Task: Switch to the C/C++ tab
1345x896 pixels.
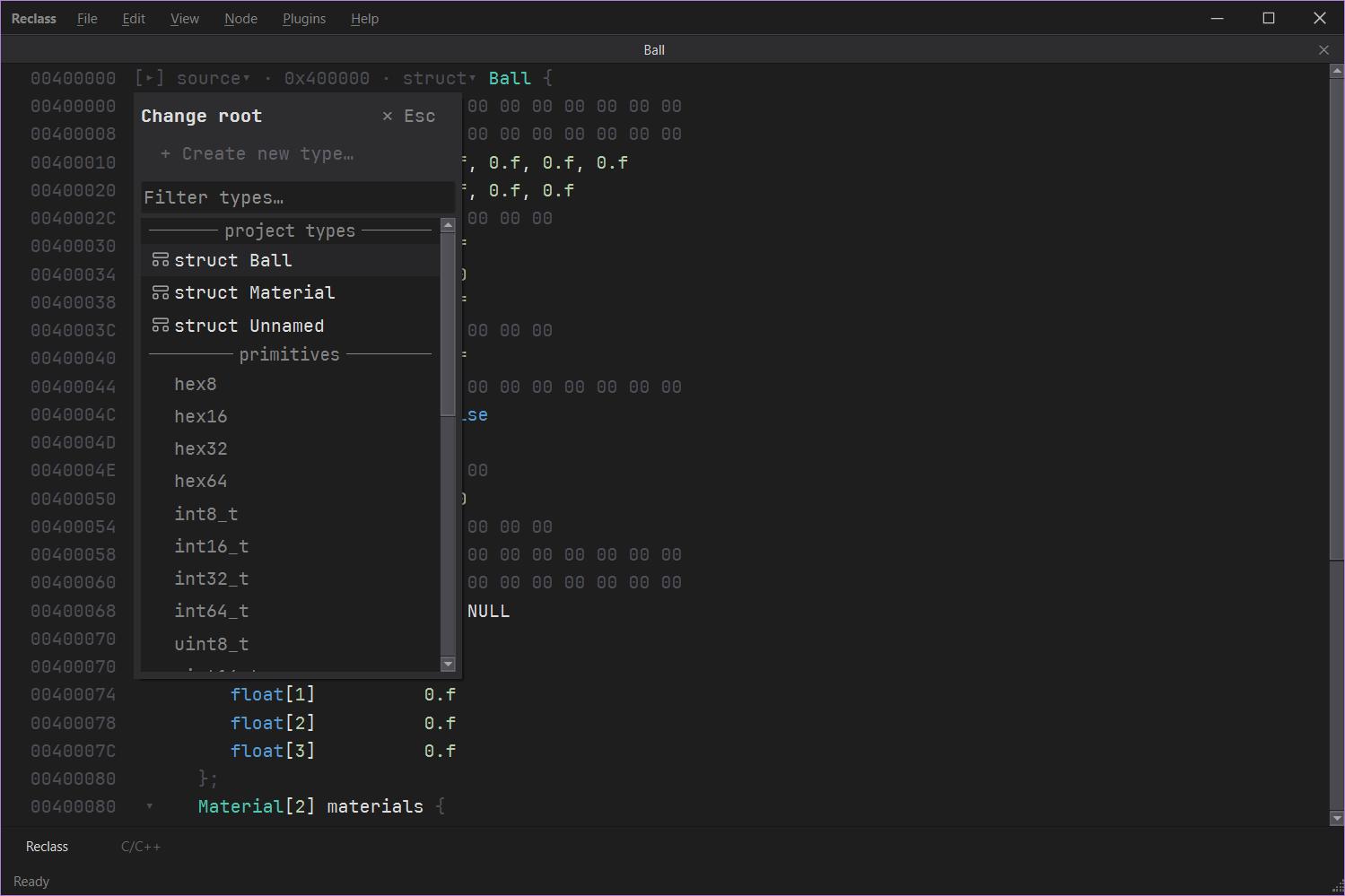Action: 141,847
